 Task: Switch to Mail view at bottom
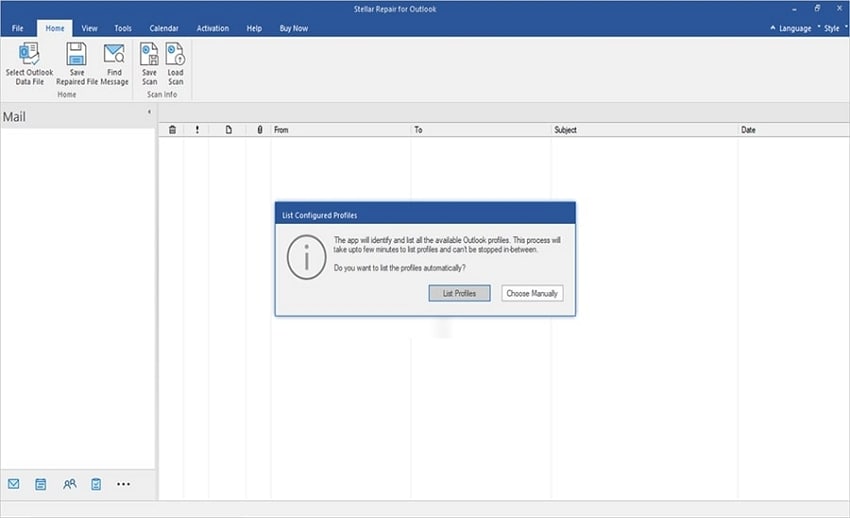(14, 484)
